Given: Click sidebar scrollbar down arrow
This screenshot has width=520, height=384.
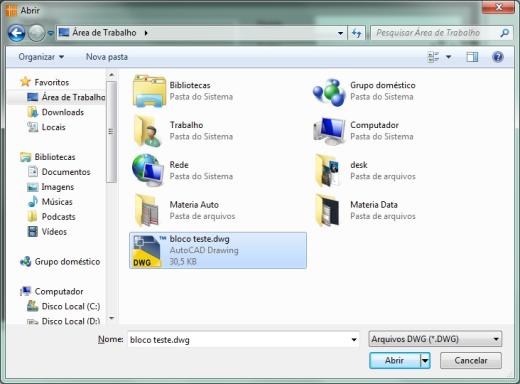Looking at the screenshot, I should point(112,318).
